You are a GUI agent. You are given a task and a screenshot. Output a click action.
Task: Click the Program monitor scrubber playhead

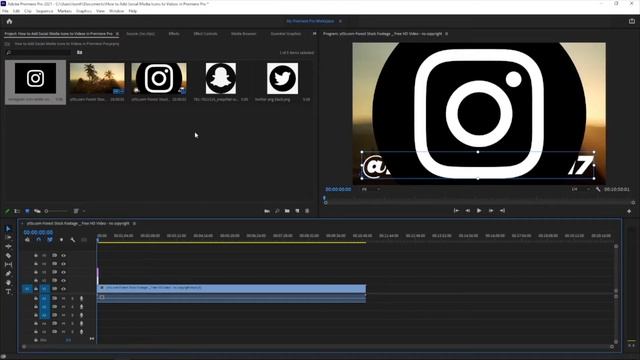pos(325,199)
